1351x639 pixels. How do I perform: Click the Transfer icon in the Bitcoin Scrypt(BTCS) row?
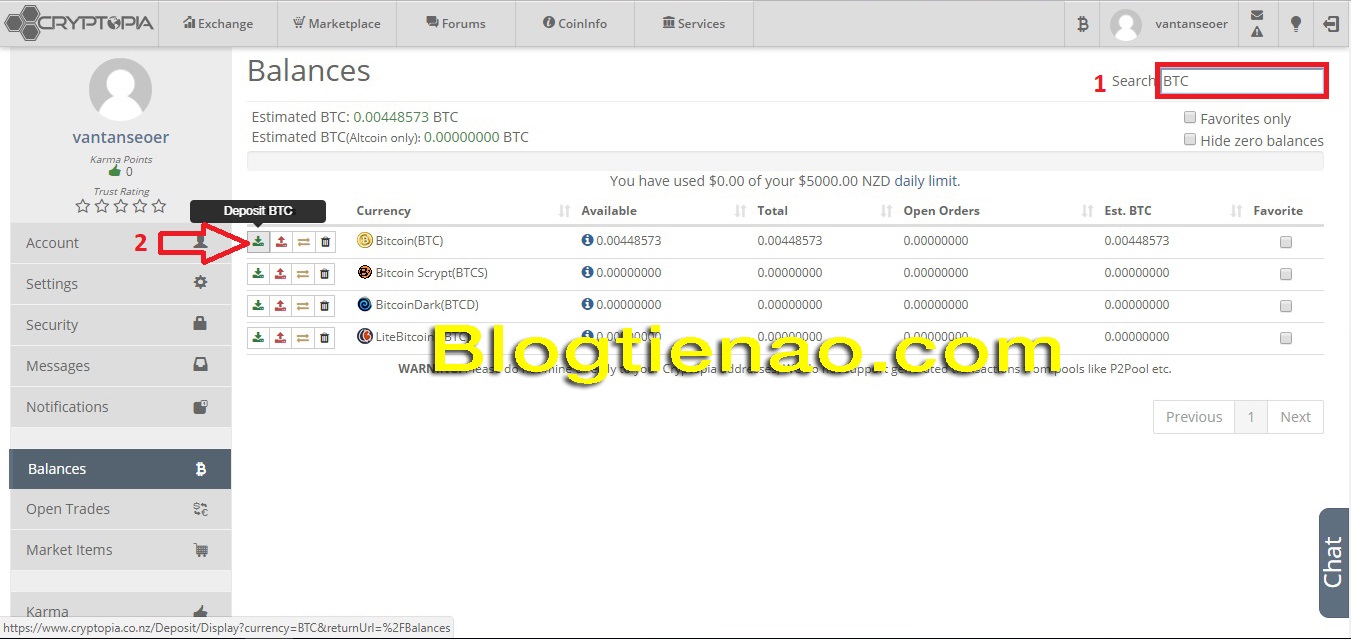click(x=303, y=273)
